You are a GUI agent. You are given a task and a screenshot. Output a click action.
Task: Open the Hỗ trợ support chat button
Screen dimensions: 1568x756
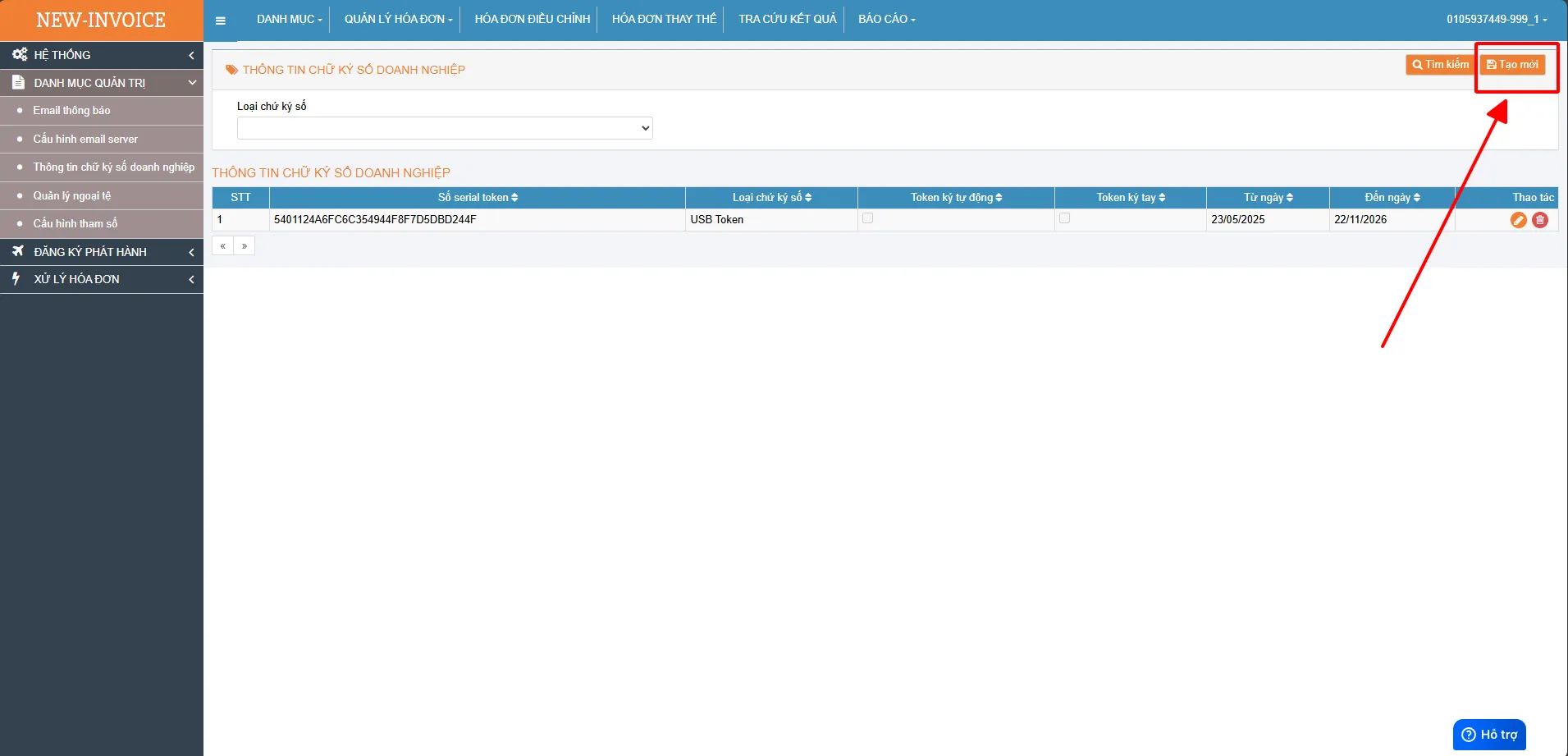tap(1489, 735)
